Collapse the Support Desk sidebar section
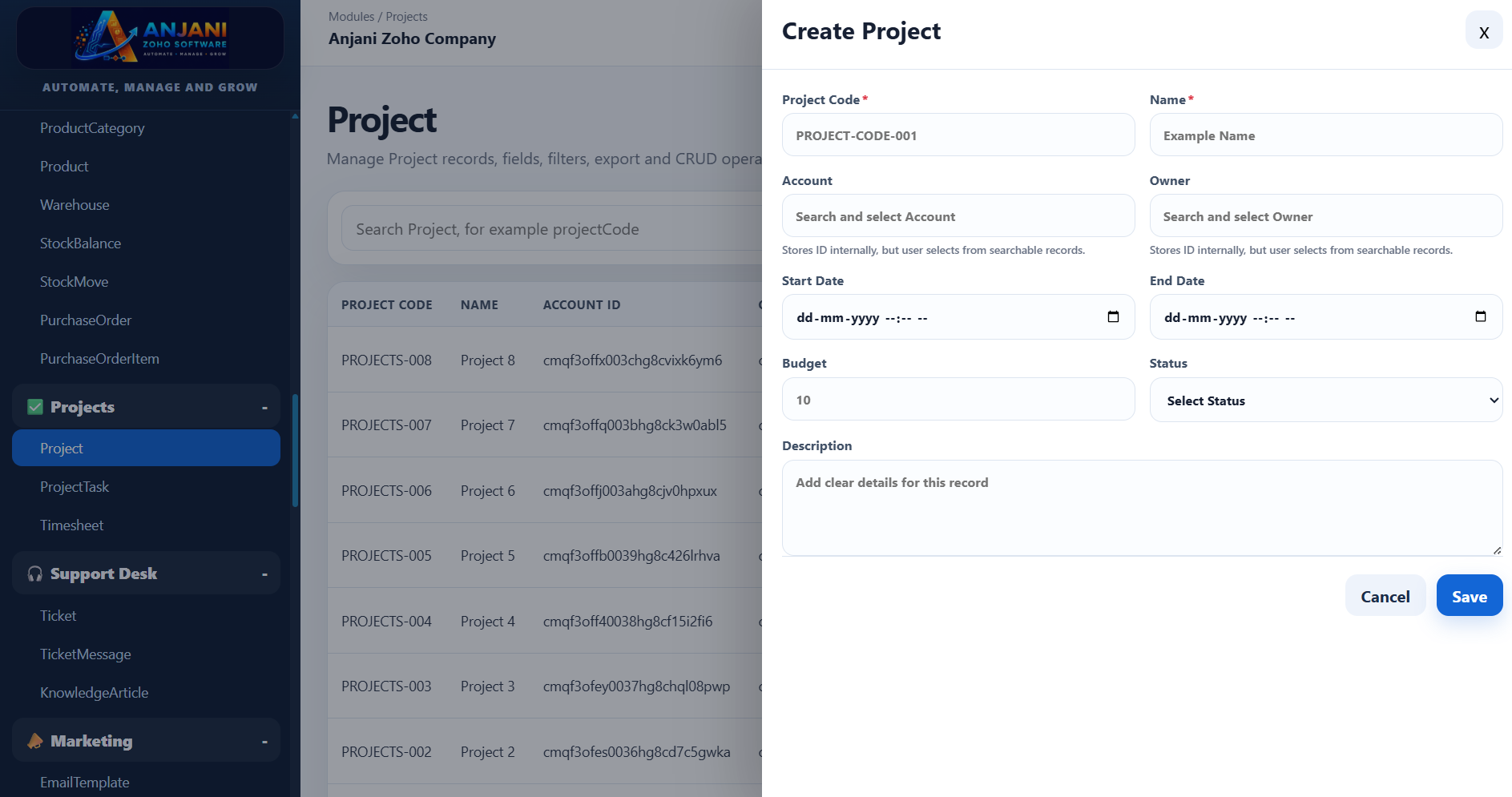Image resolution: width=1512 pixels, height=797 pixels. (x=264, y=574)
